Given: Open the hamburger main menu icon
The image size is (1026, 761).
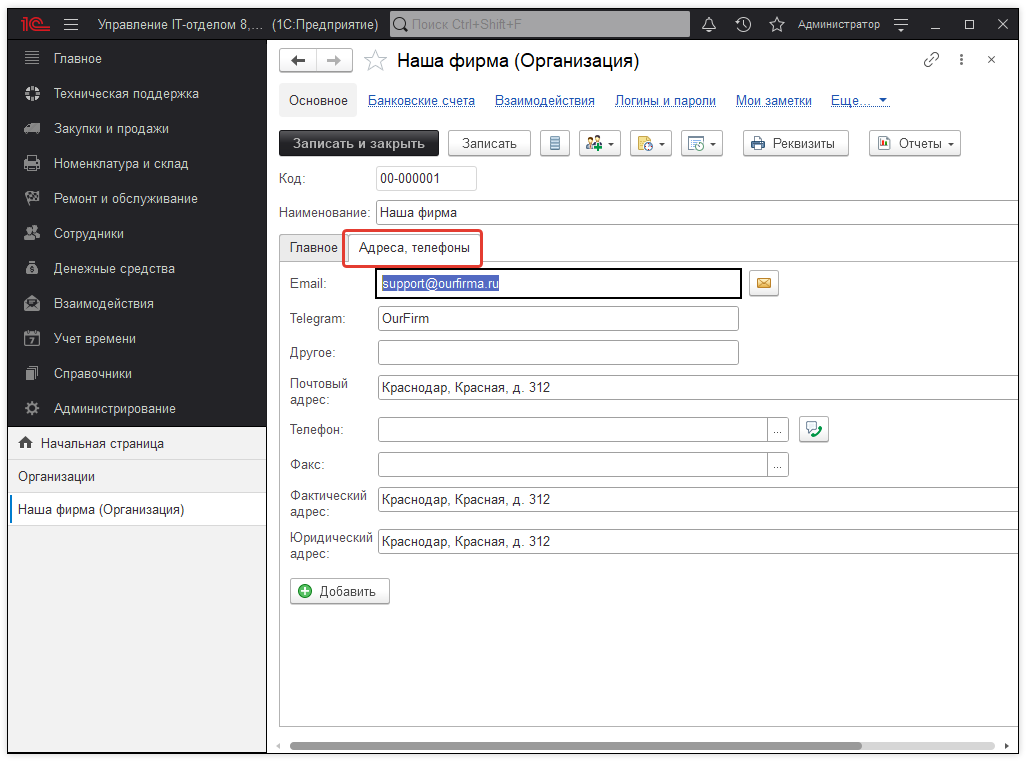Looking at the screenshot, I should click(x=71, y=24).
